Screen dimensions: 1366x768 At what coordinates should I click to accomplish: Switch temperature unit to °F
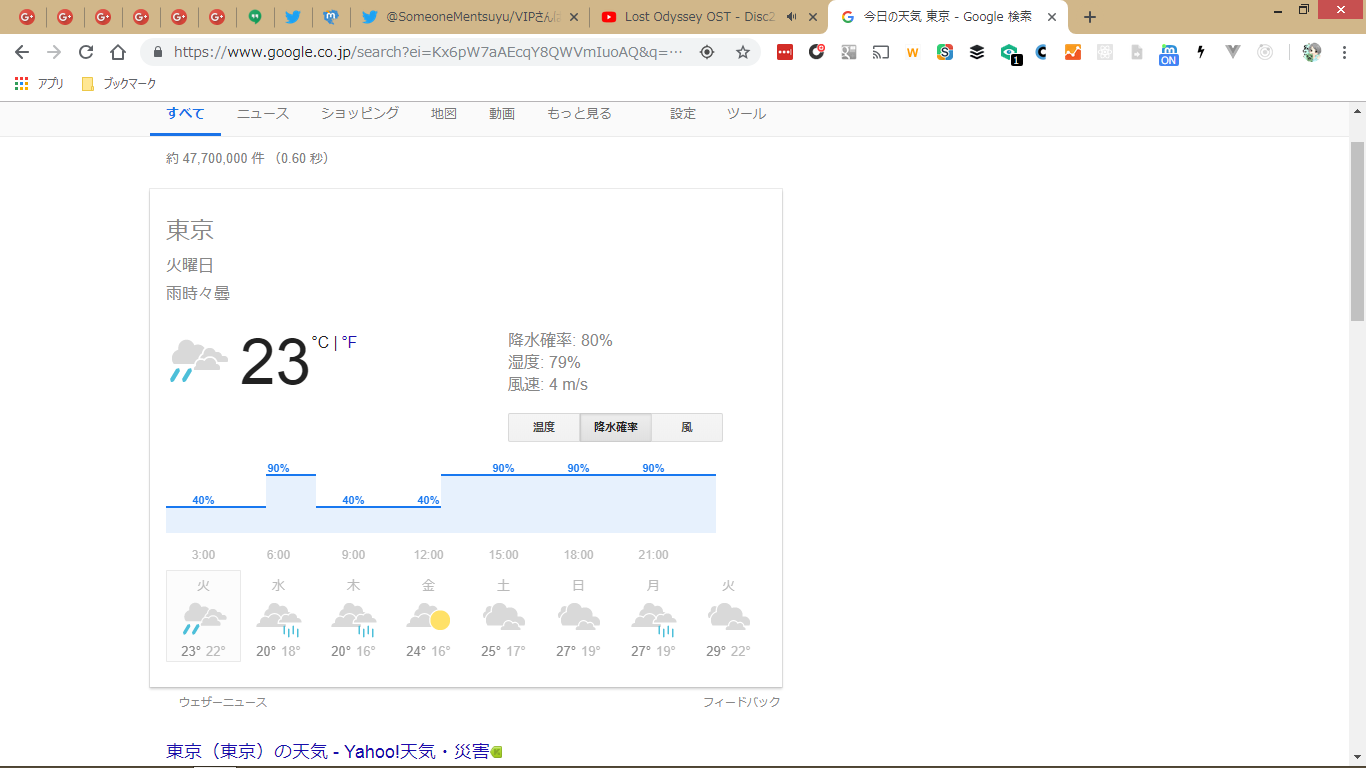click(349, 343)
